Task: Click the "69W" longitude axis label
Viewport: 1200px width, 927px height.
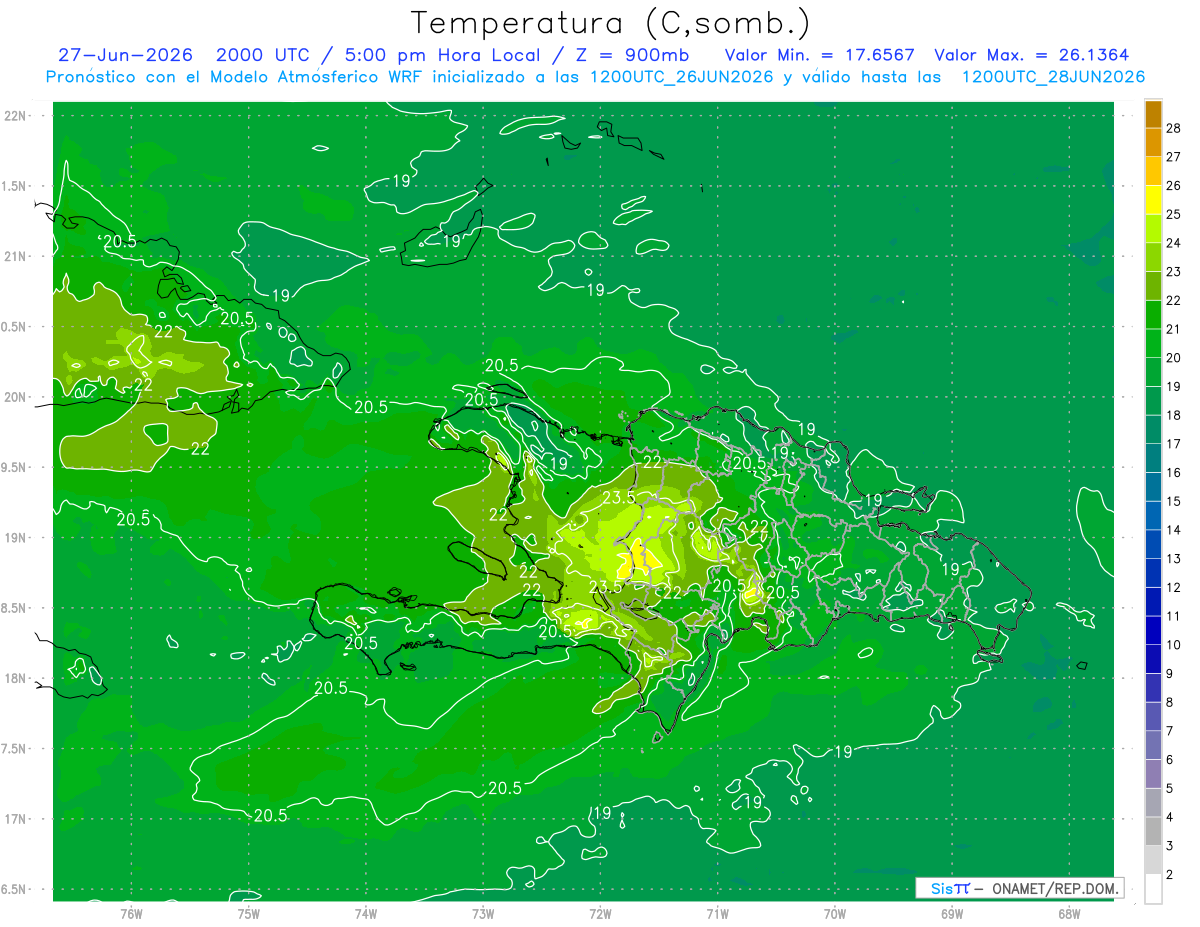Action: pos(952,913)
